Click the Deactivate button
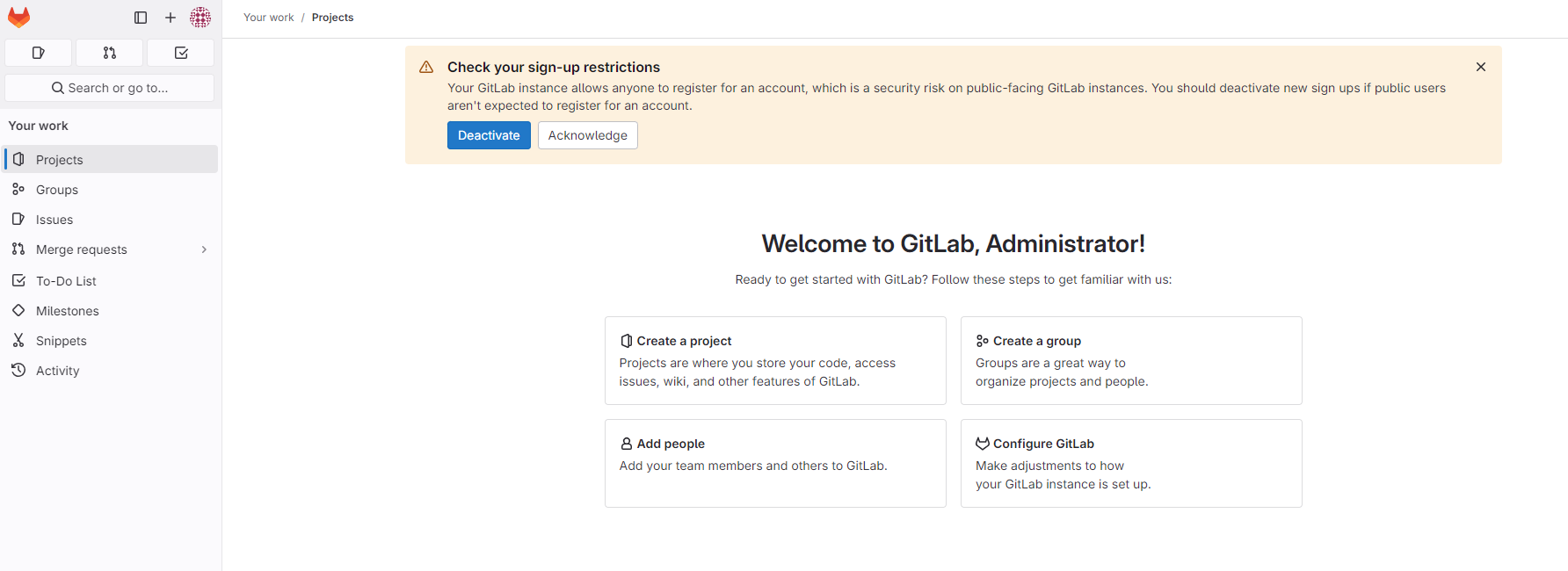This screenshot has height=571, width=1568. click(489, 135)
